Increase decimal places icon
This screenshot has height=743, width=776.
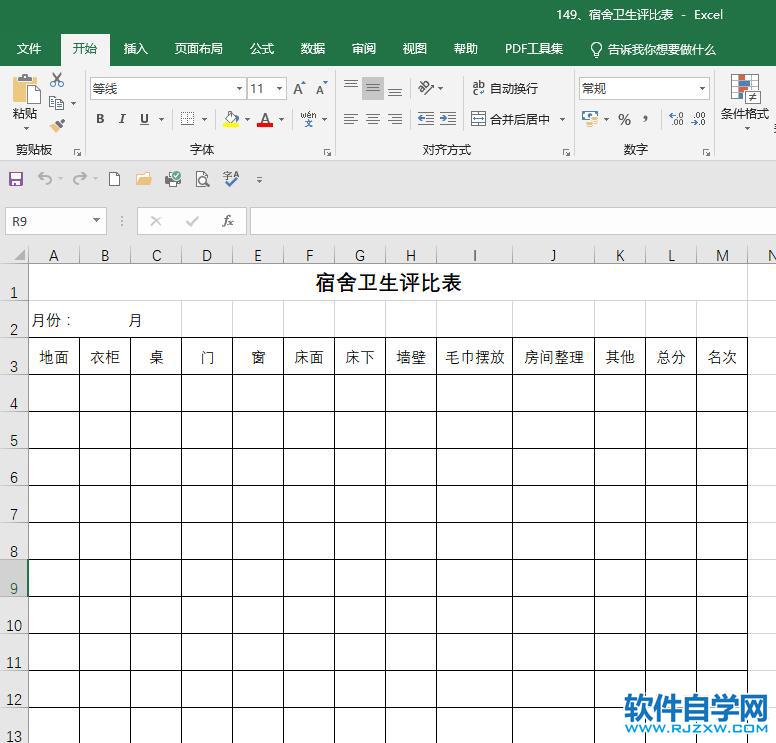676,119
